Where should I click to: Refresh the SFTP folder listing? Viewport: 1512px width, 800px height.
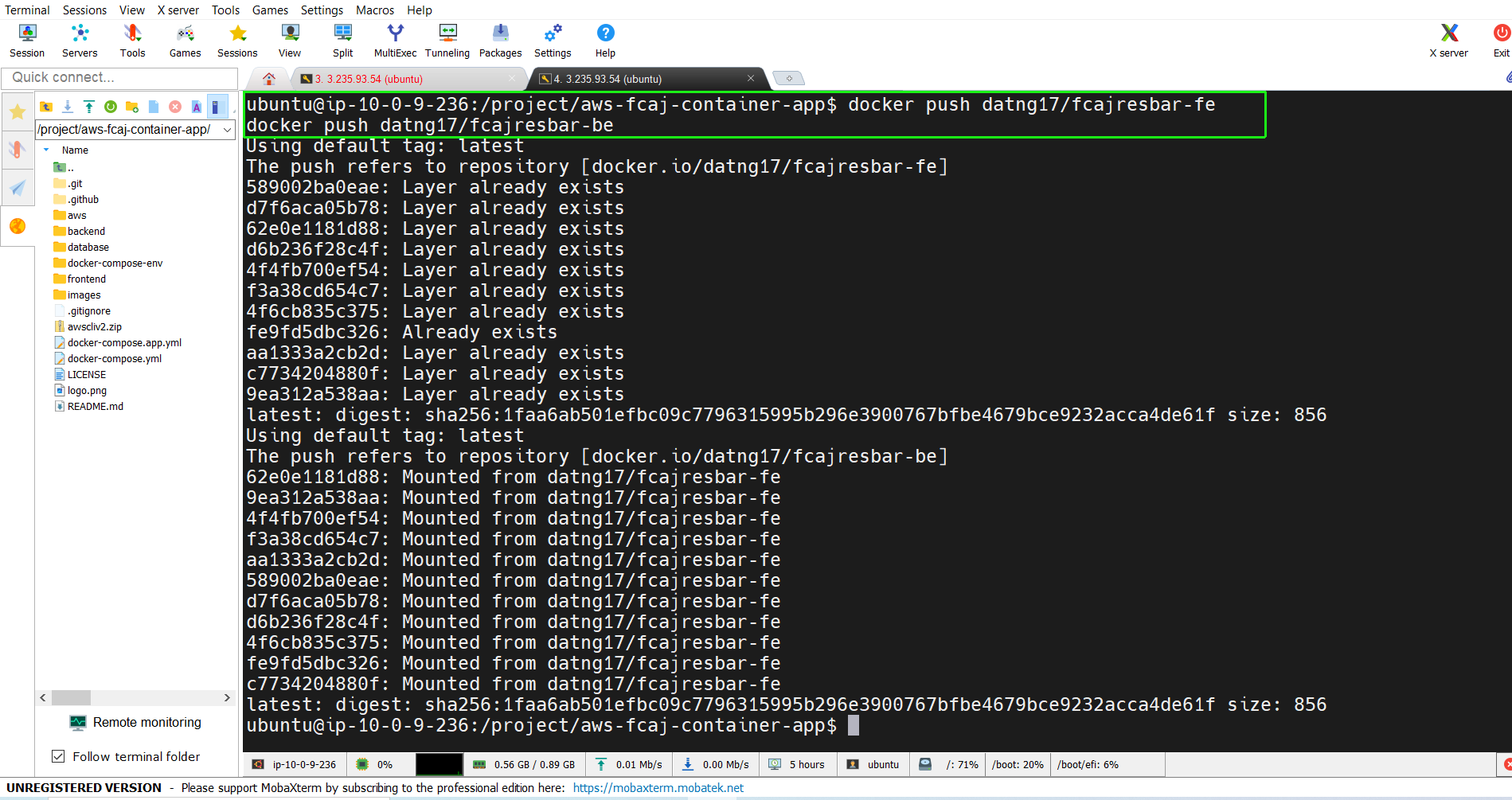[x=111, y=107]
